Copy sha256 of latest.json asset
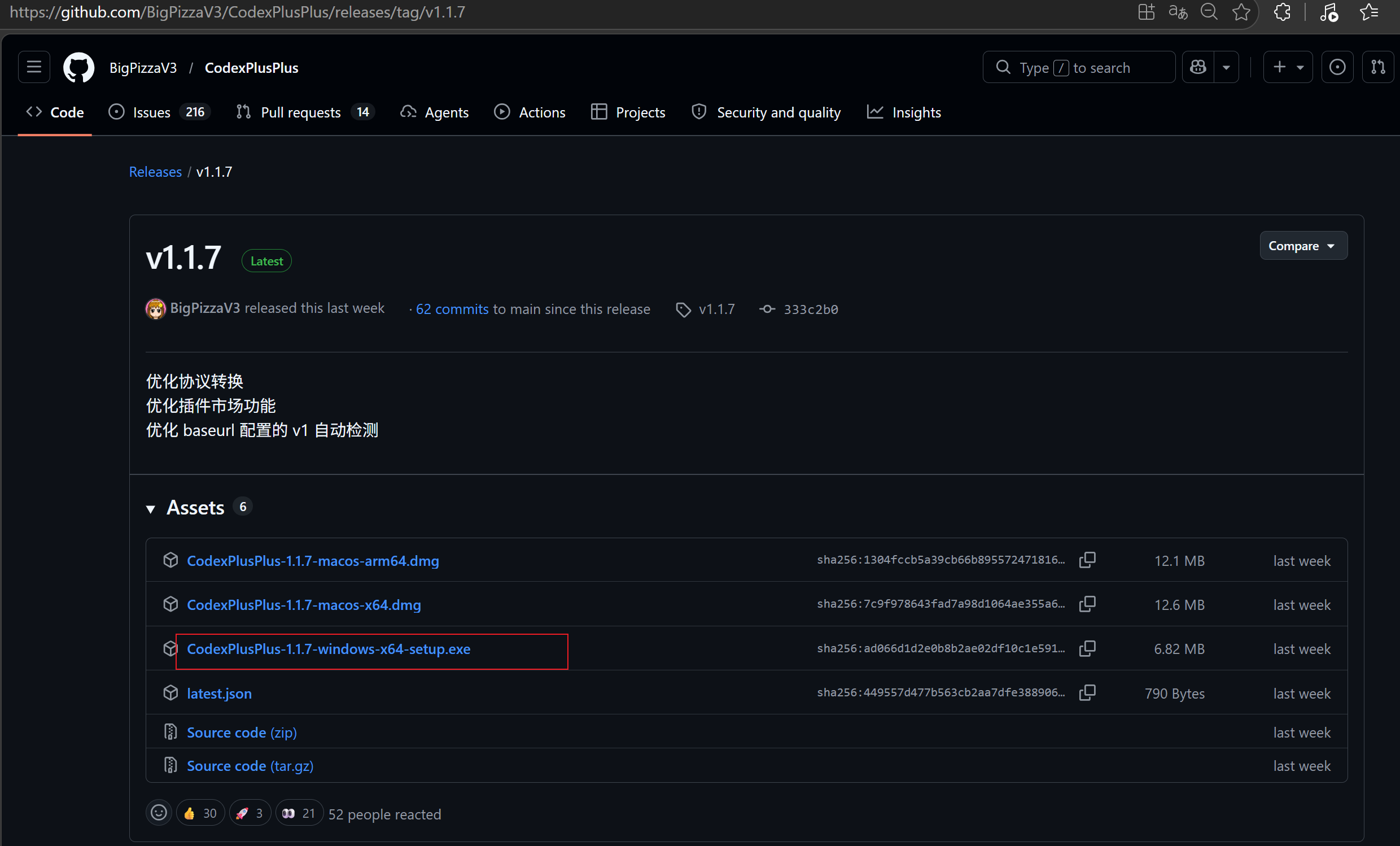 [1087, 692]
